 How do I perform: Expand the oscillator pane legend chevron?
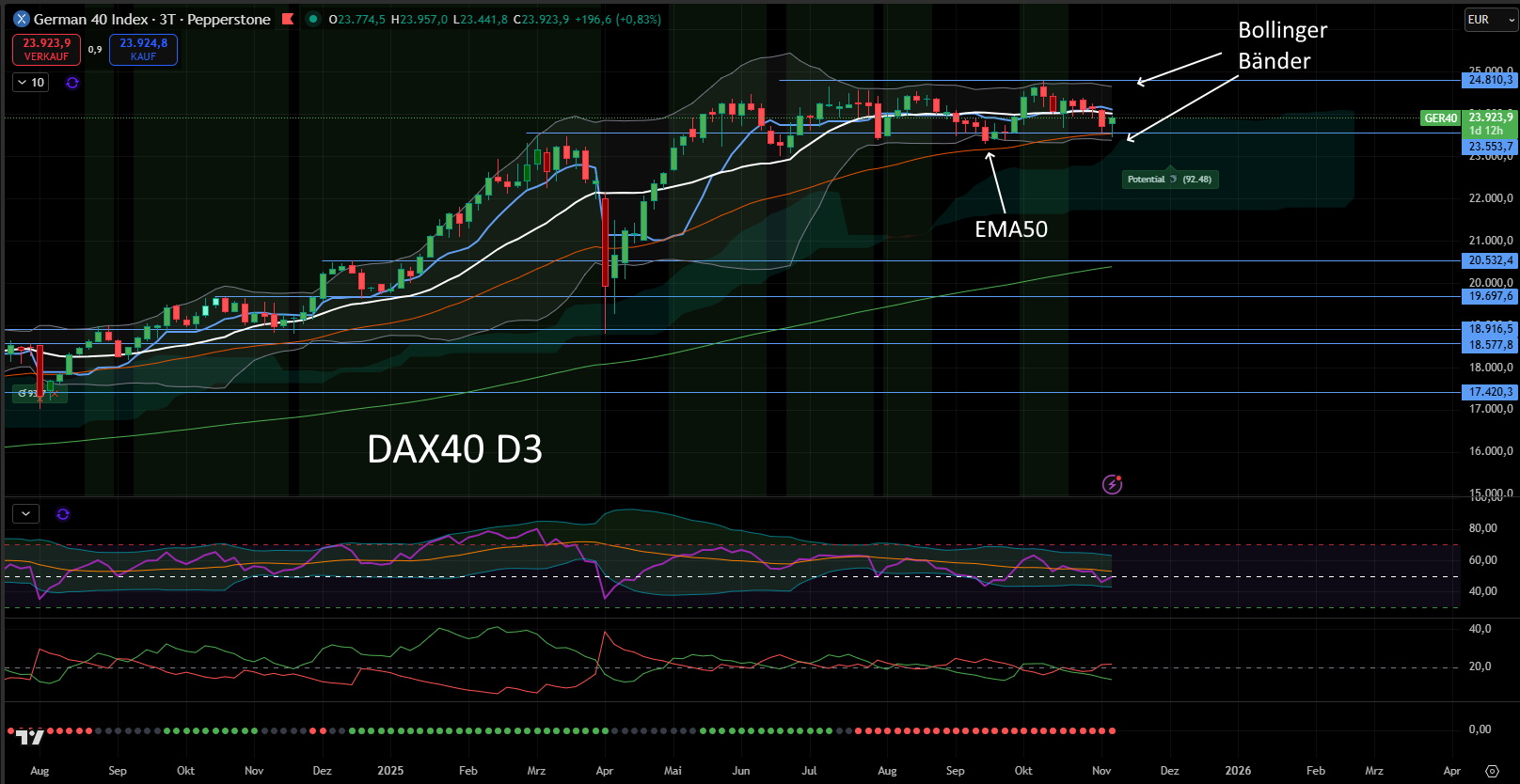tap(25, 514)
